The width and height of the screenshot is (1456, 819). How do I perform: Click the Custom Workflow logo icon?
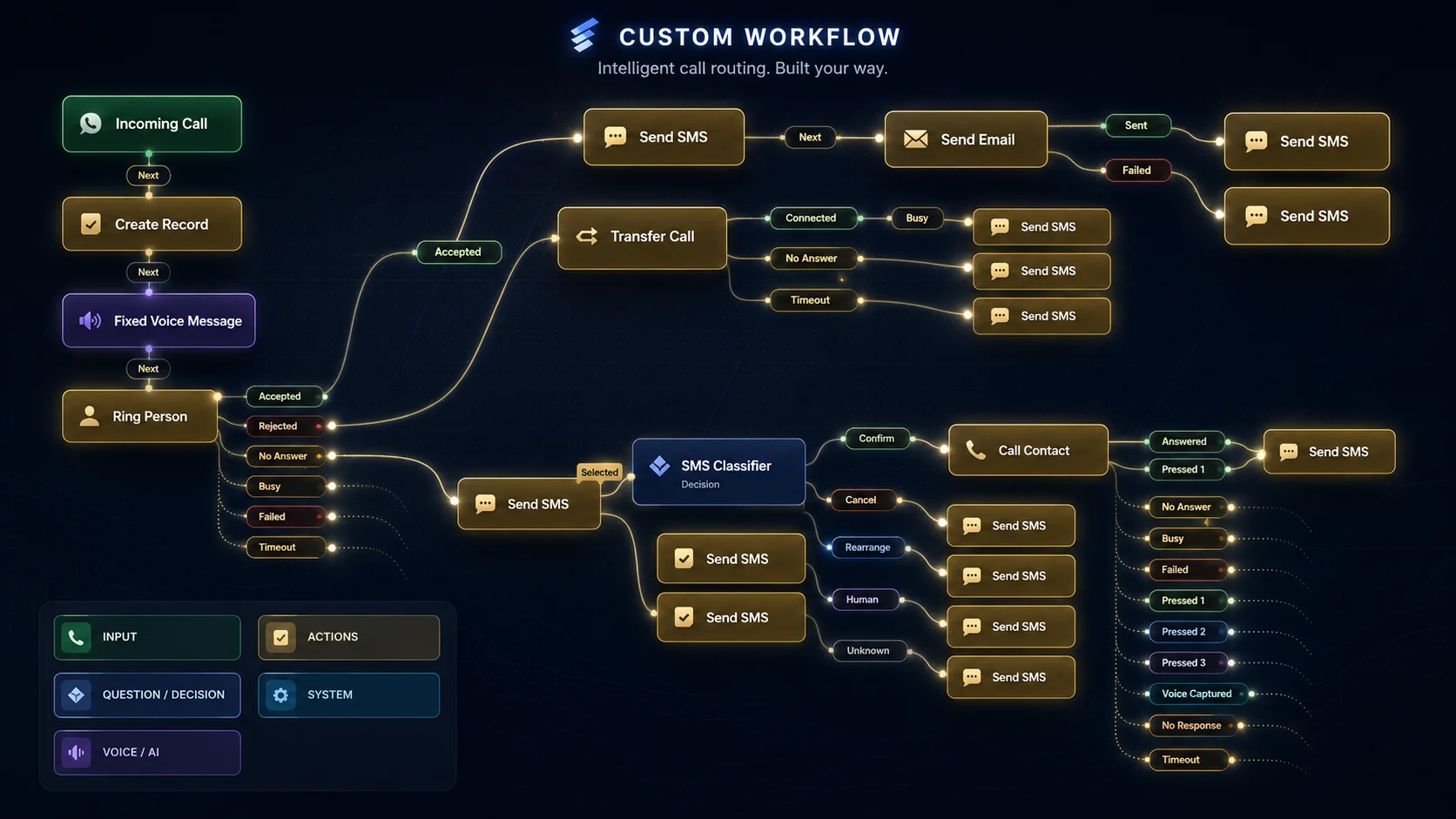(584, 36)
